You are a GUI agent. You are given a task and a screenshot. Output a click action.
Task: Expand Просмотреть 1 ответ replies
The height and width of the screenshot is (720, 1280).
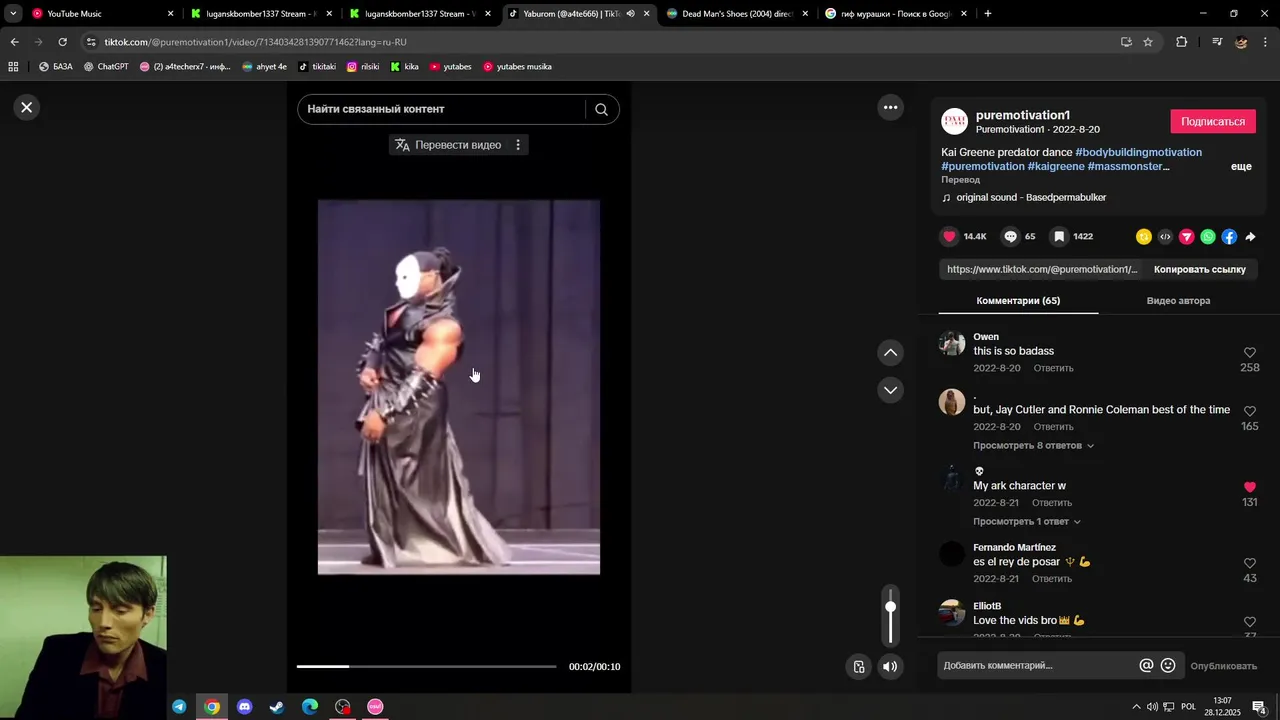[x=1026, y=522]
